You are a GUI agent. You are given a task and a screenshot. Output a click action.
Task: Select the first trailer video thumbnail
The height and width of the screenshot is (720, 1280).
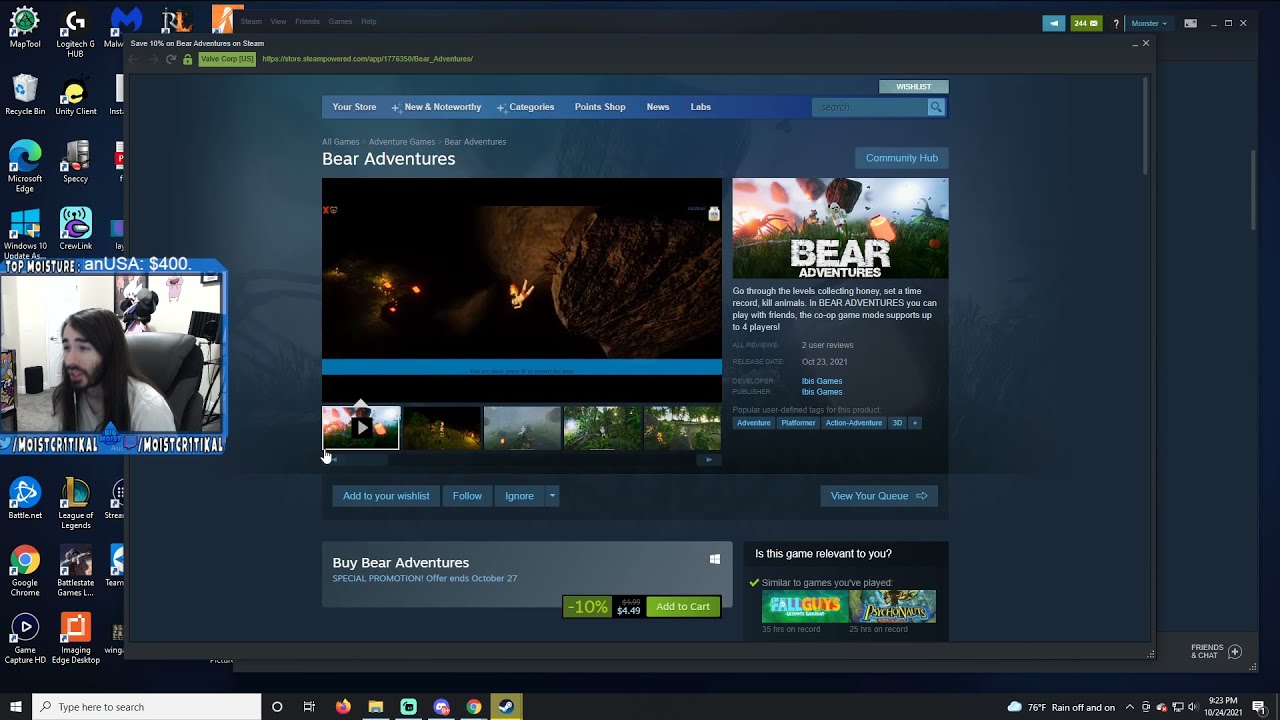361,428
